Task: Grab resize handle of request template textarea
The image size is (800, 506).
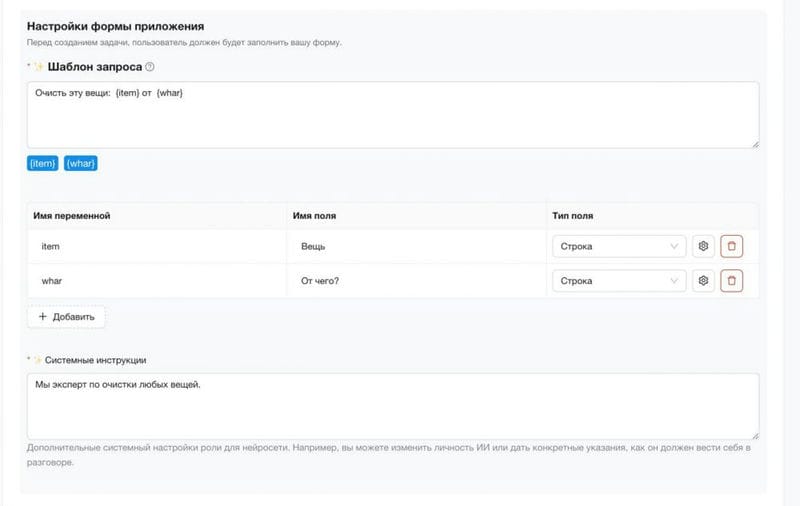Action: pos(755,144)
